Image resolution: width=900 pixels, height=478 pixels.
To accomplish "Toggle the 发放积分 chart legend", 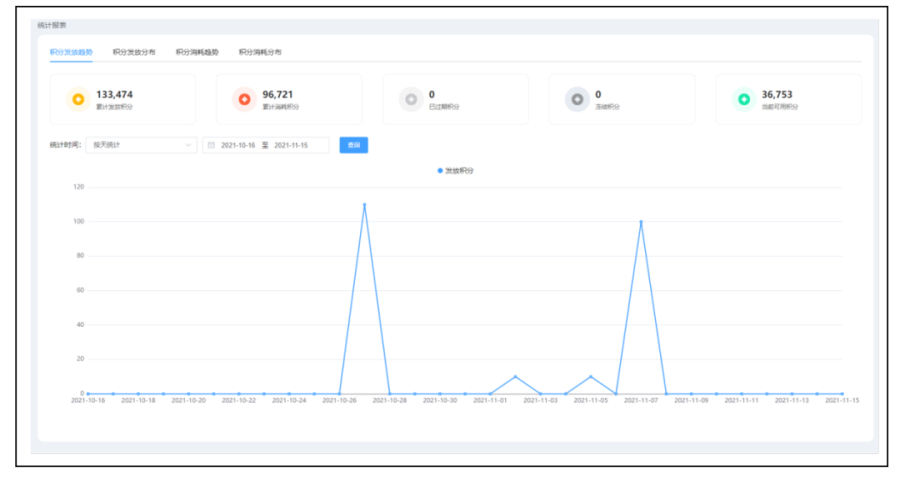I will click(x=456, y=171).
